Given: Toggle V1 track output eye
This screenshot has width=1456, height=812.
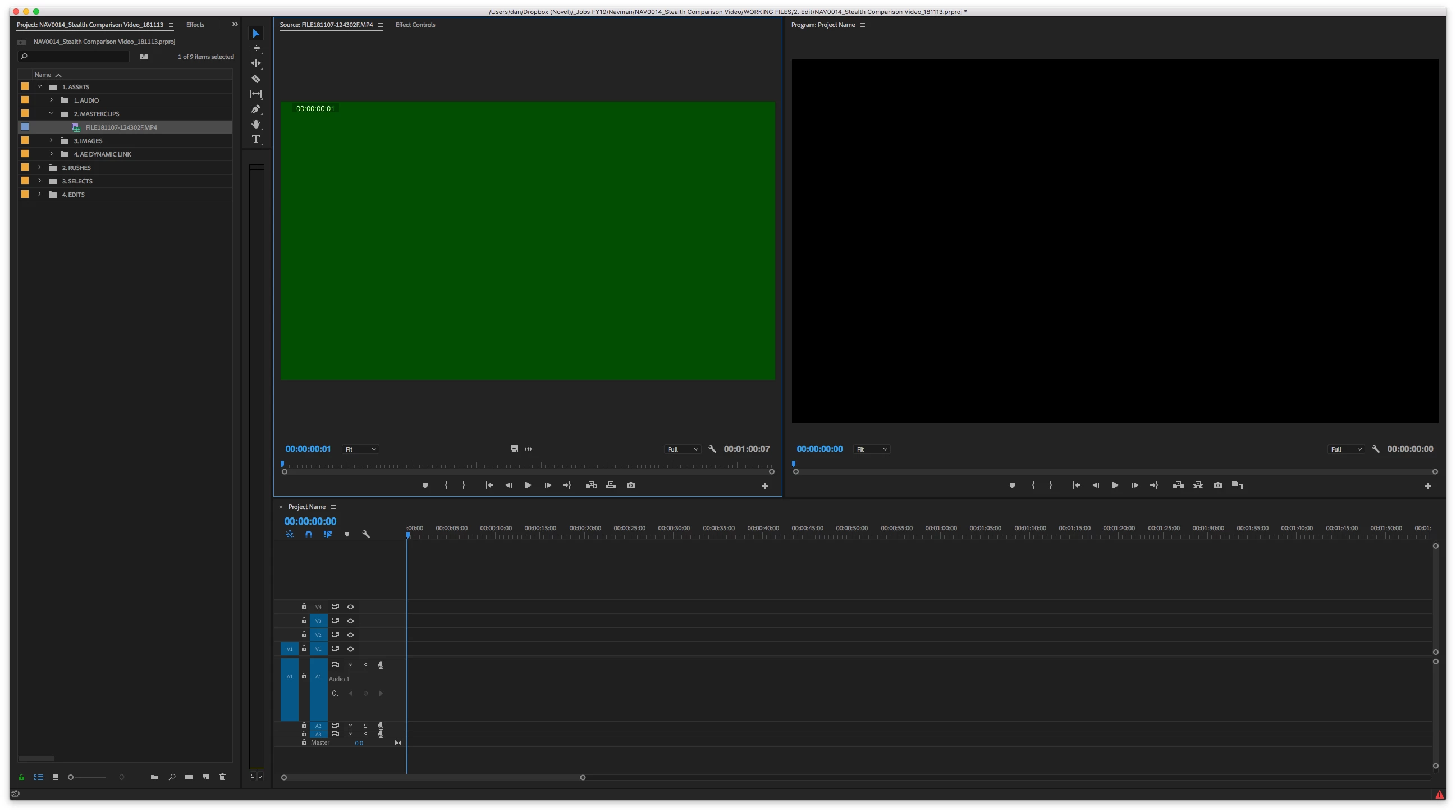Looking at the screenshot, I should pos(350,649).
